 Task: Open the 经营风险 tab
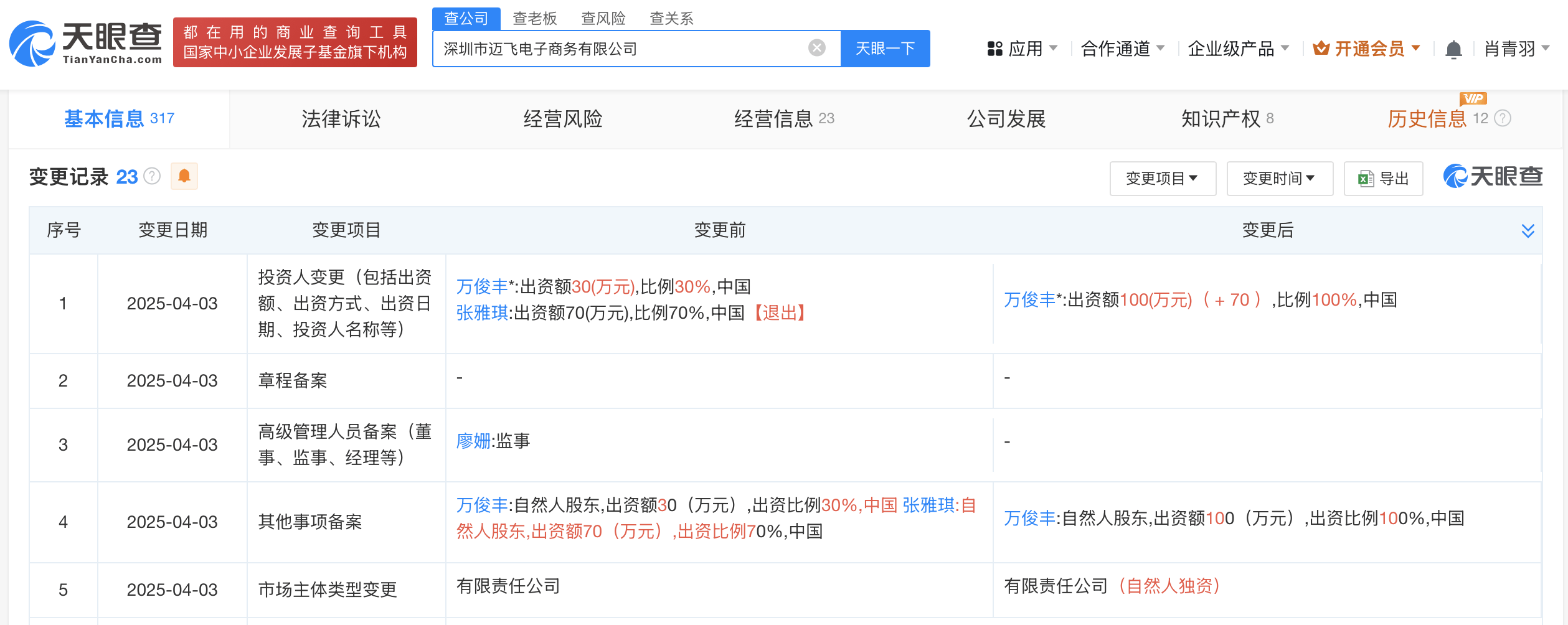tap(563, 118)
